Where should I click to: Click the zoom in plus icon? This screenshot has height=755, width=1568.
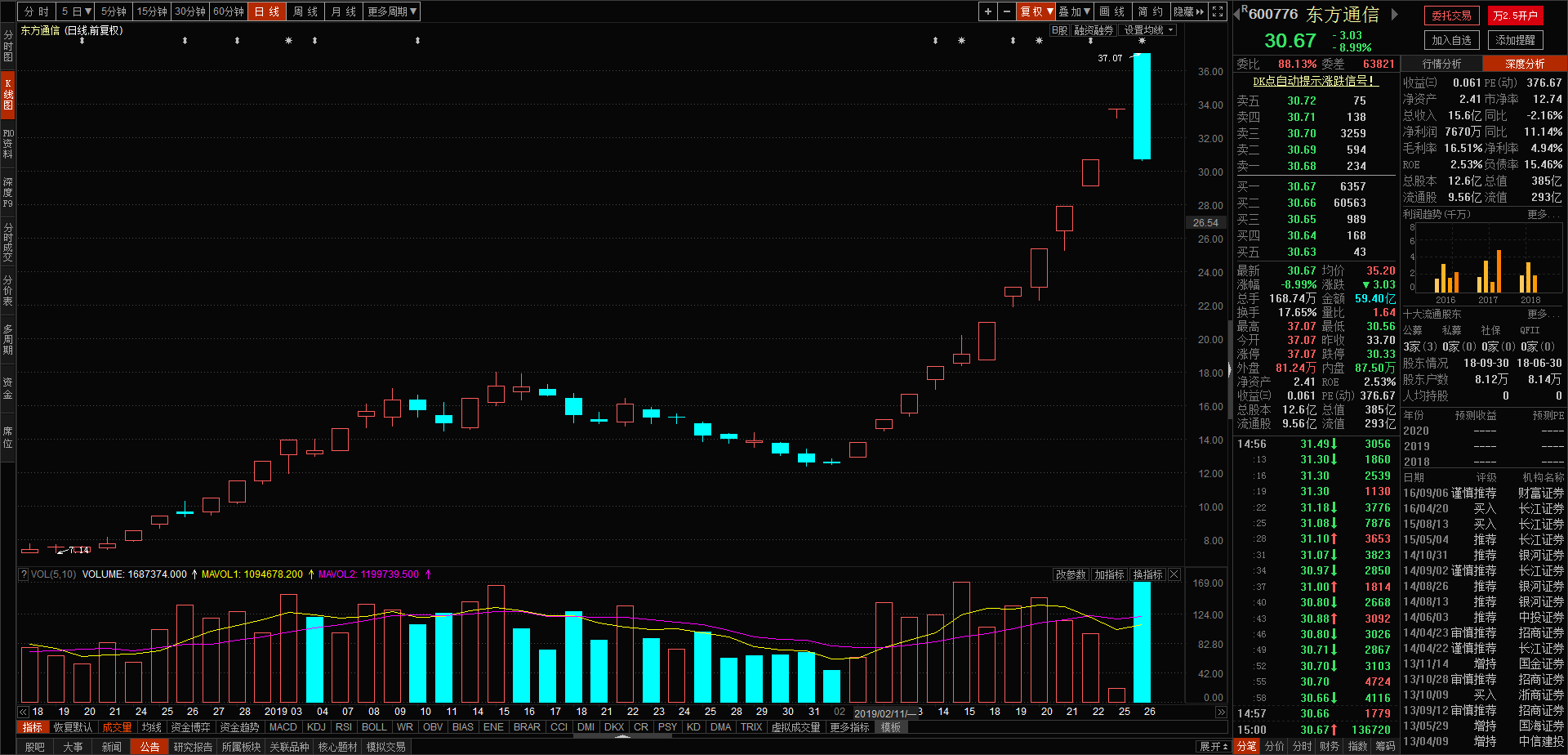tap(988, 11)
